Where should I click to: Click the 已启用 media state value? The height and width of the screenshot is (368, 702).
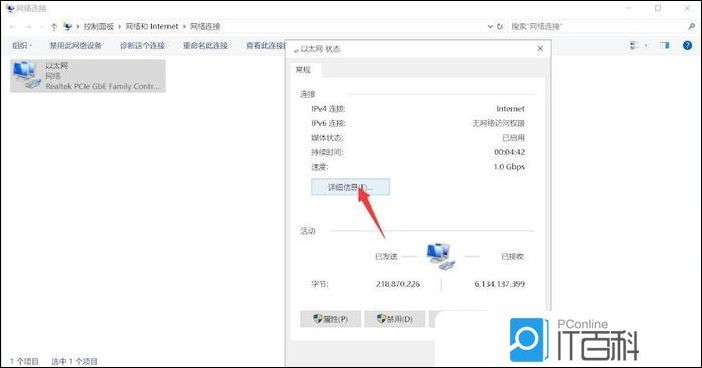514,138
